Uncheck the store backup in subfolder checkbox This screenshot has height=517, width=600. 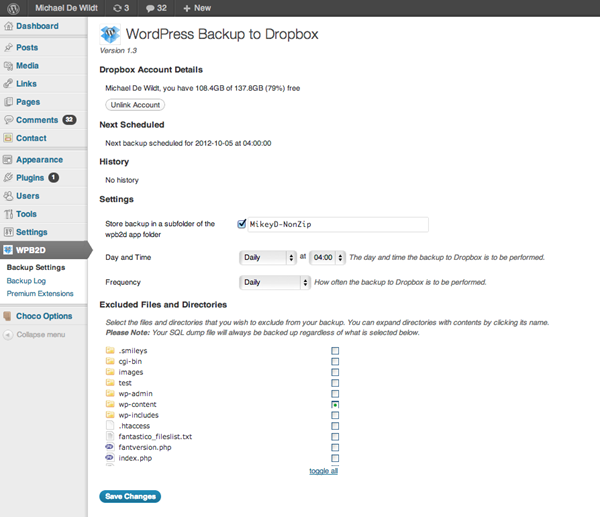click(x=241, y=224)
